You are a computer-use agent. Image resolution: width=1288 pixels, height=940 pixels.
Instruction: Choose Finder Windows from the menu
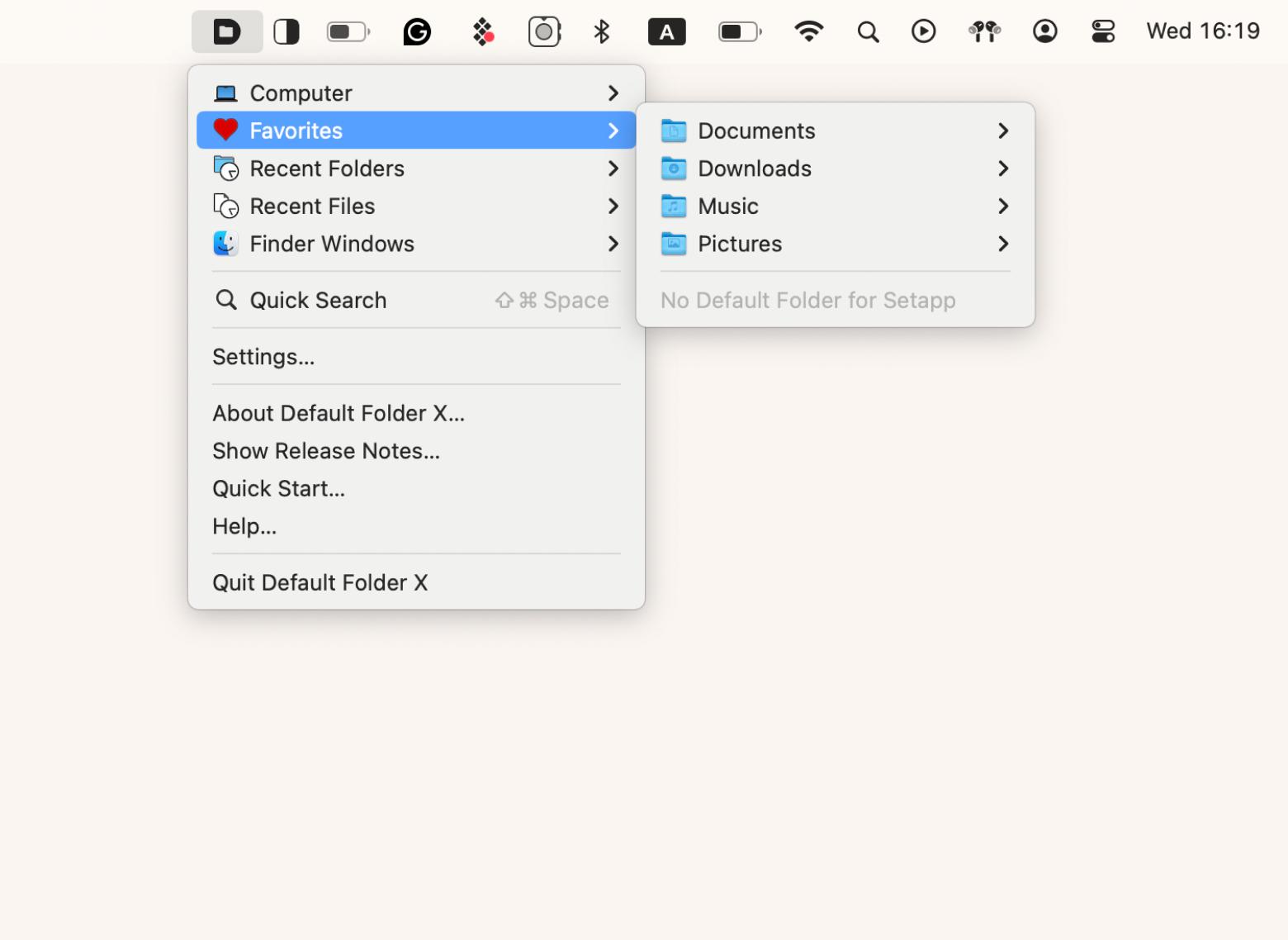416,244
